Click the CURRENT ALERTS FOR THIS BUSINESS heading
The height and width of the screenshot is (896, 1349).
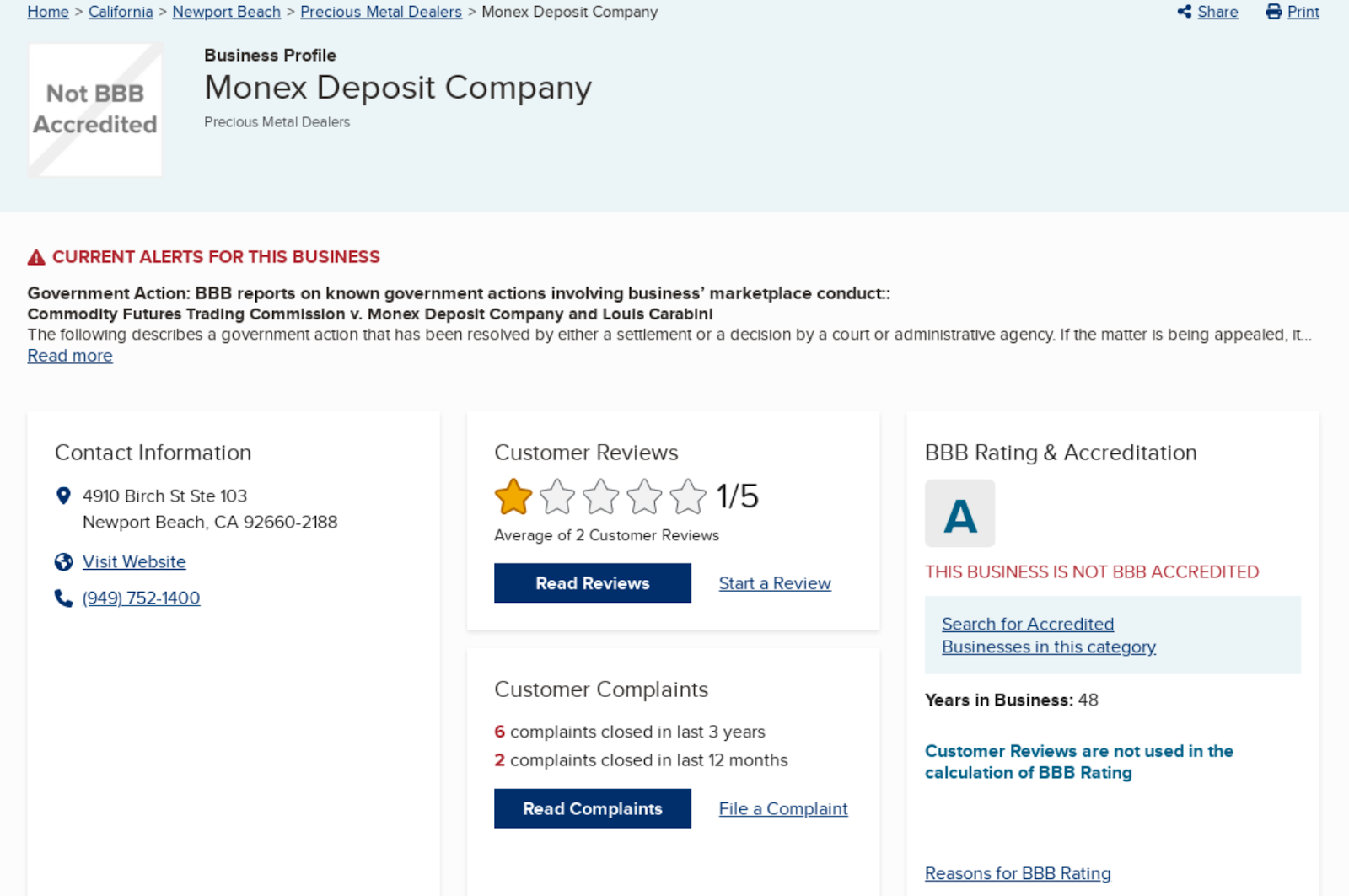[x=216, y=257]
